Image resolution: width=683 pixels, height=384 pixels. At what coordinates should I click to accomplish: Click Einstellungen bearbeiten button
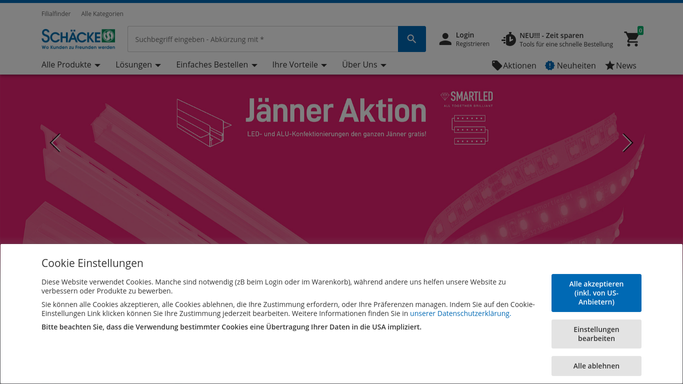(x=596, y=334)
